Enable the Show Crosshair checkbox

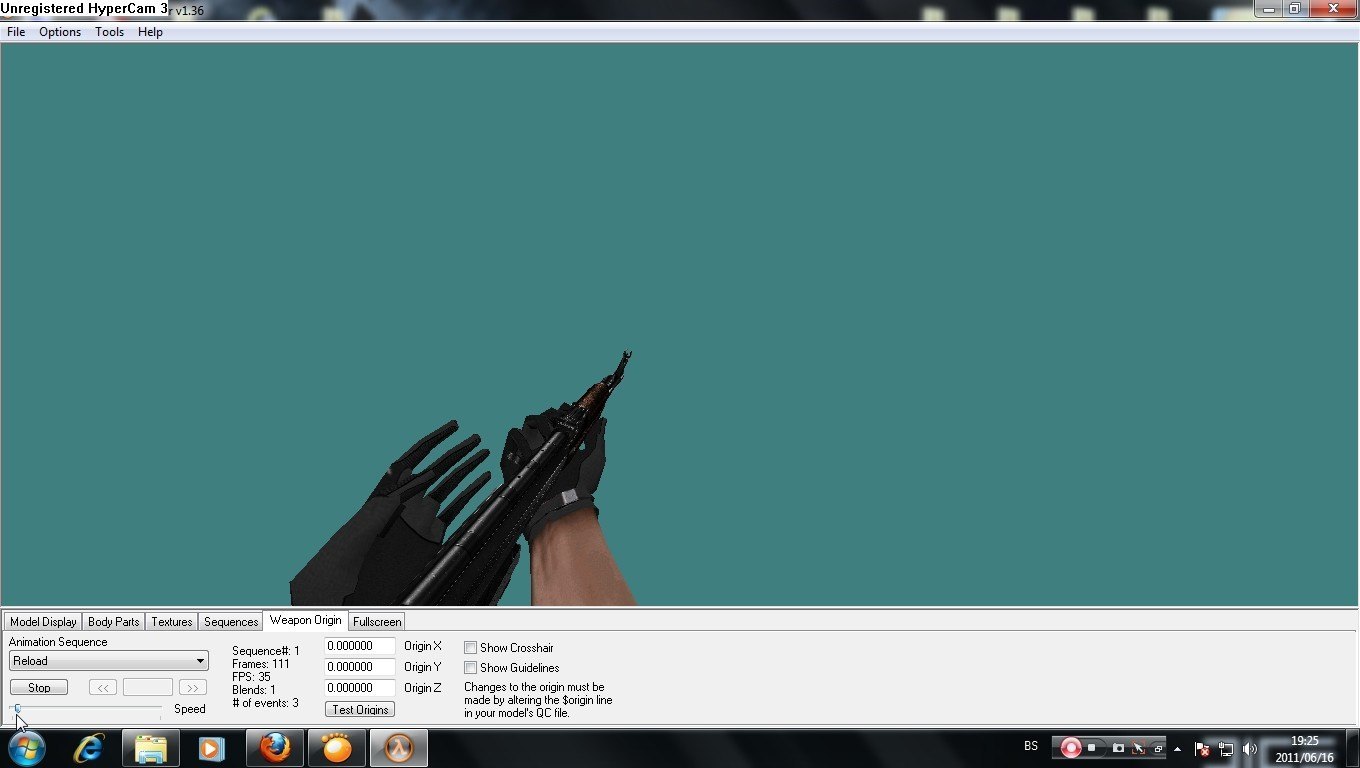(x=470, y=648)
